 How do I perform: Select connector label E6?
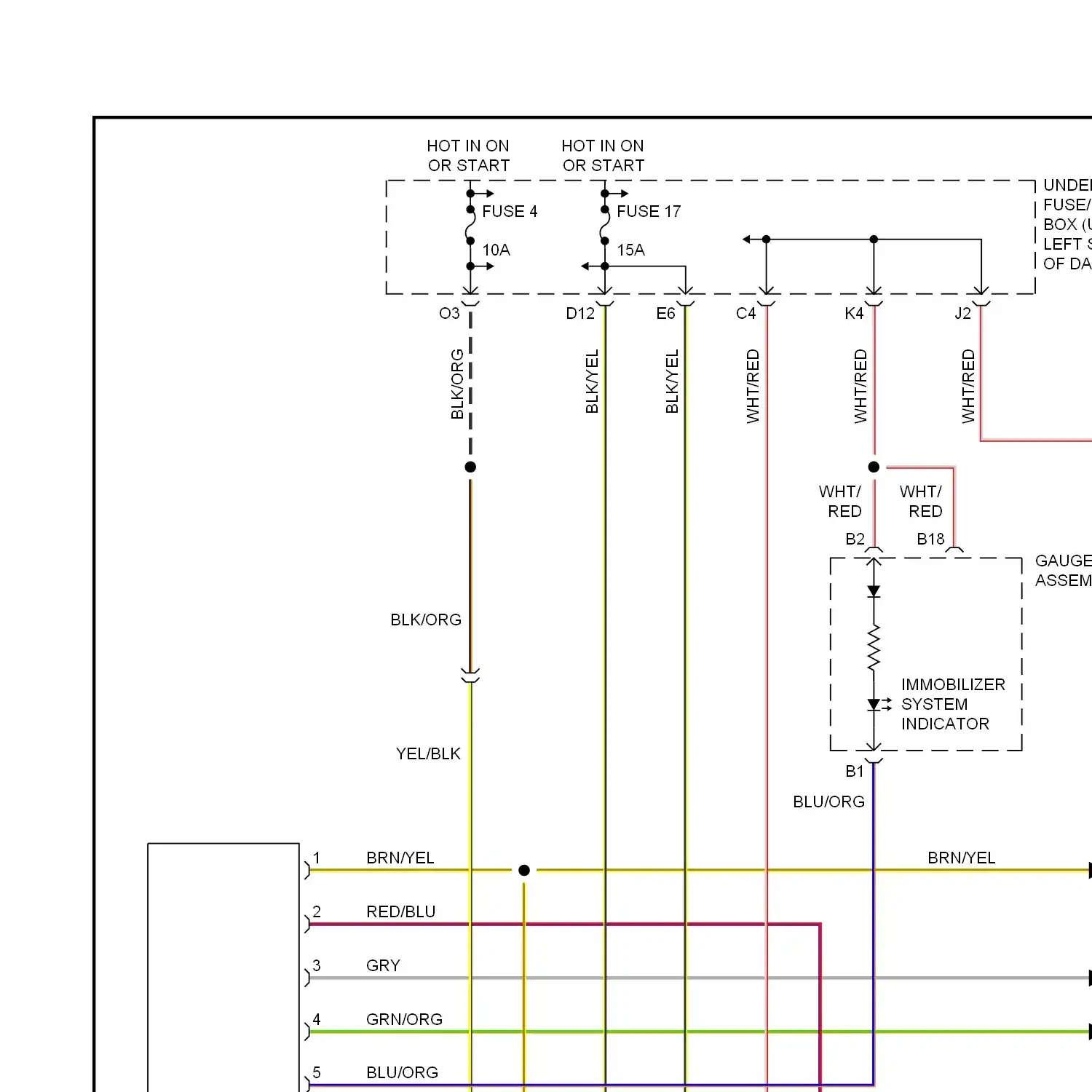point(665,314)
